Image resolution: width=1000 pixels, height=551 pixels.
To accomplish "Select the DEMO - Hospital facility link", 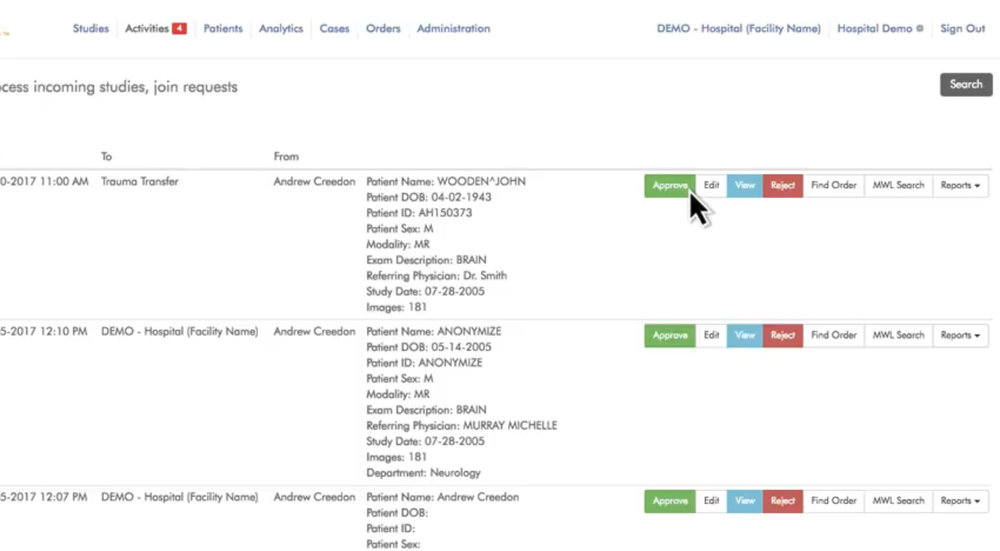I will point(738,29).
